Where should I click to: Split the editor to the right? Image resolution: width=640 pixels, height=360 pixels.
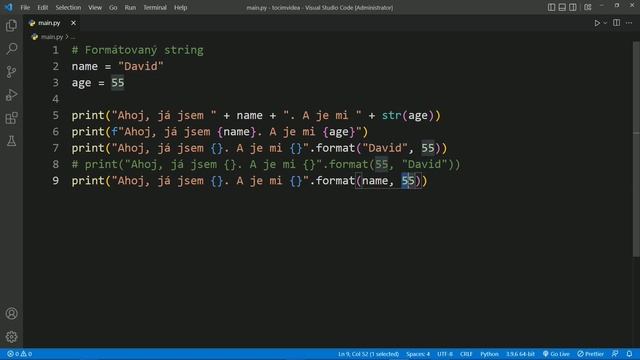pos(616,23)
